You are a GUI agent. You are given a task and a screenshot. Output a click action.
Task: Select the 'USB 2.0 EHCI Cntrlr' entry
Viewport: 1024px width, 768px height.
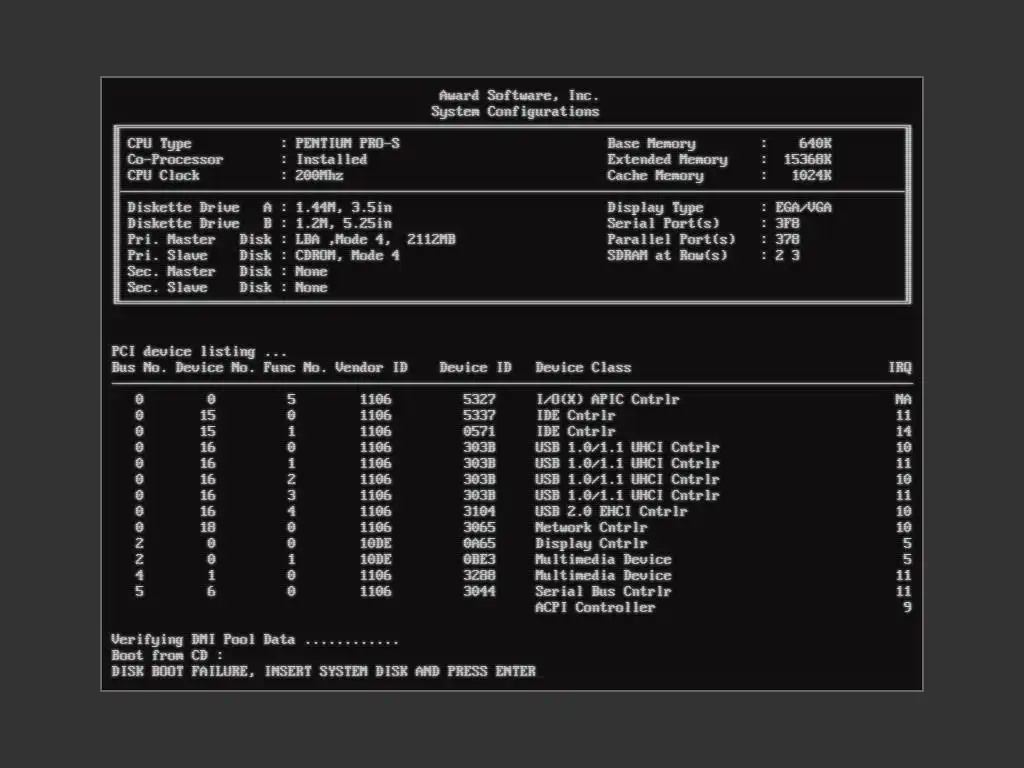coord(611,511)
